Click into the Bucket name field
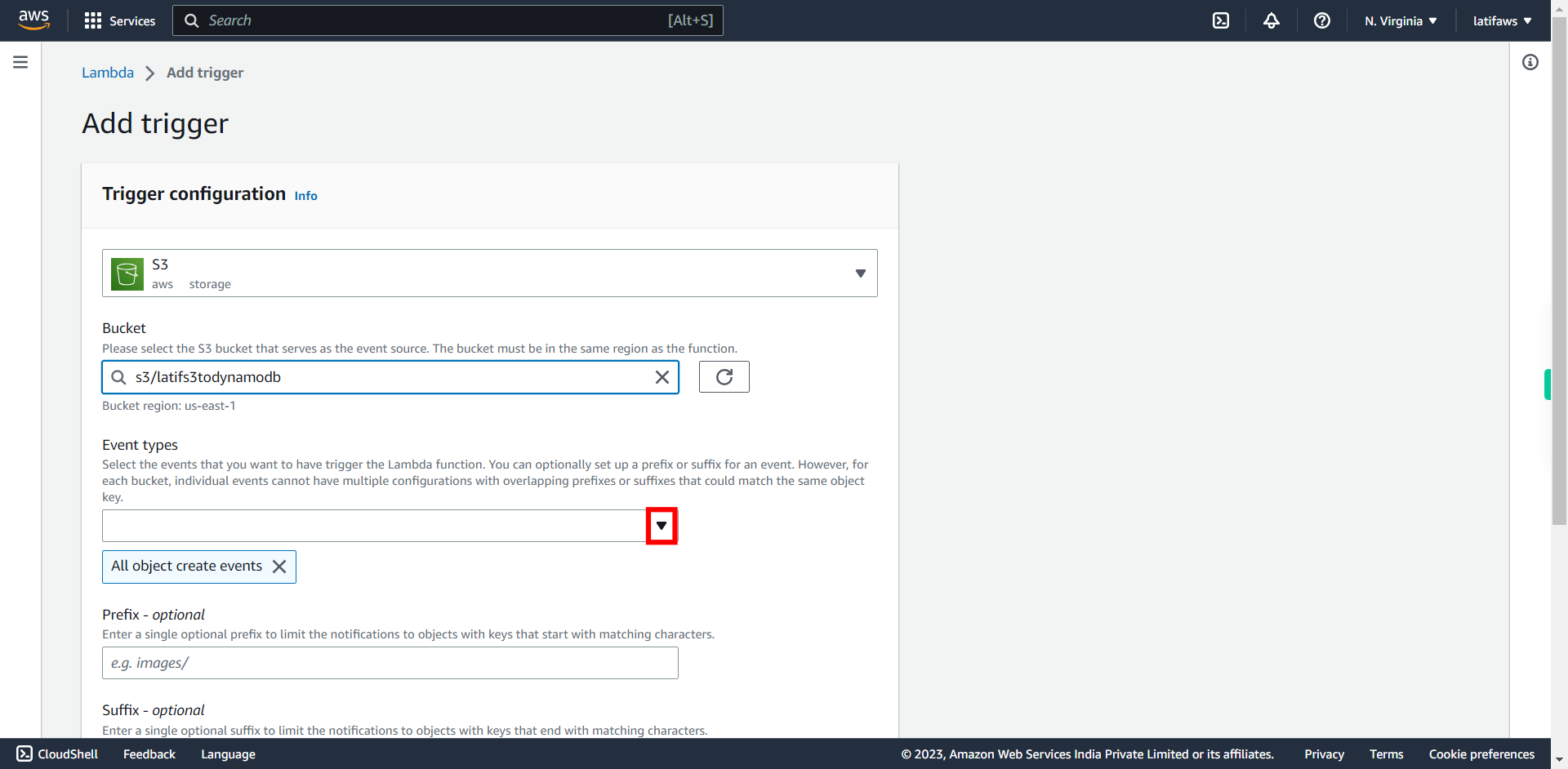The width and height of the screenshot is (1568, 769). click(x=390, y=377)
